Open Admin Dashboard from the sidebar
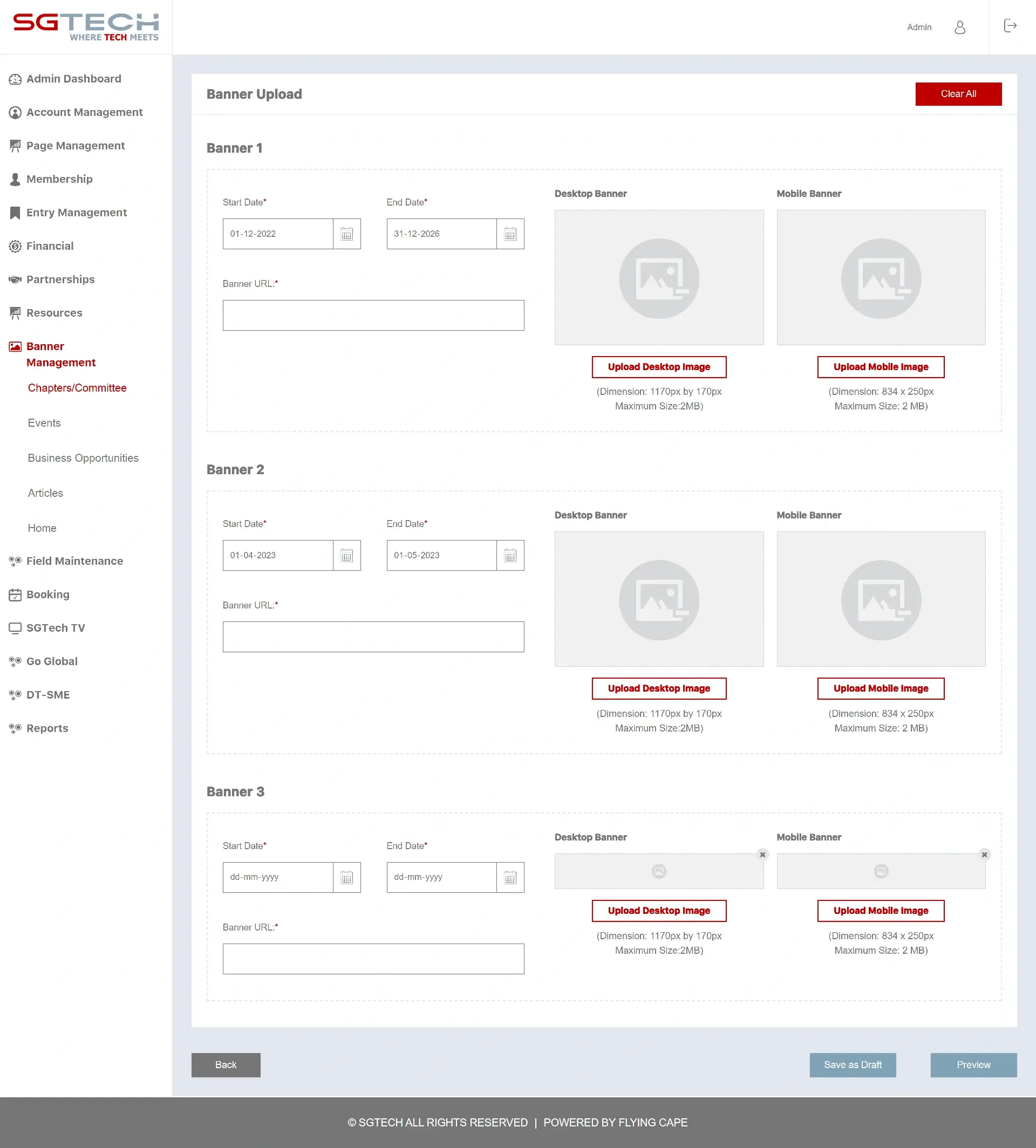1036x1148 pixels. 73,79
